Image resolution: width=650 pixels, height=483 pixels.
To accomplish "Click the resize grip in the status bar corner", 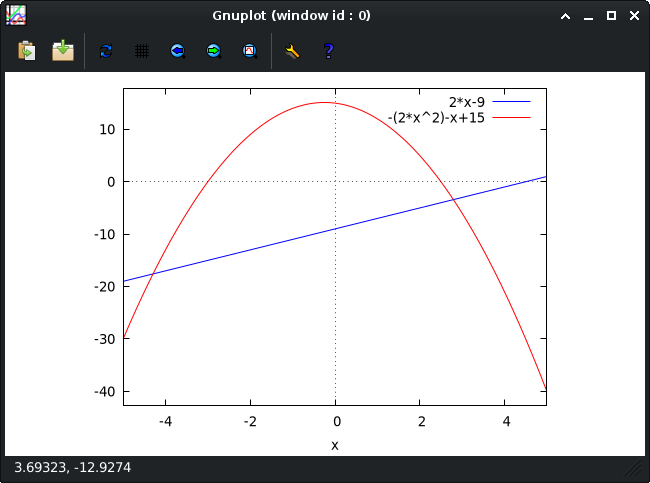I will pos(633,468).
